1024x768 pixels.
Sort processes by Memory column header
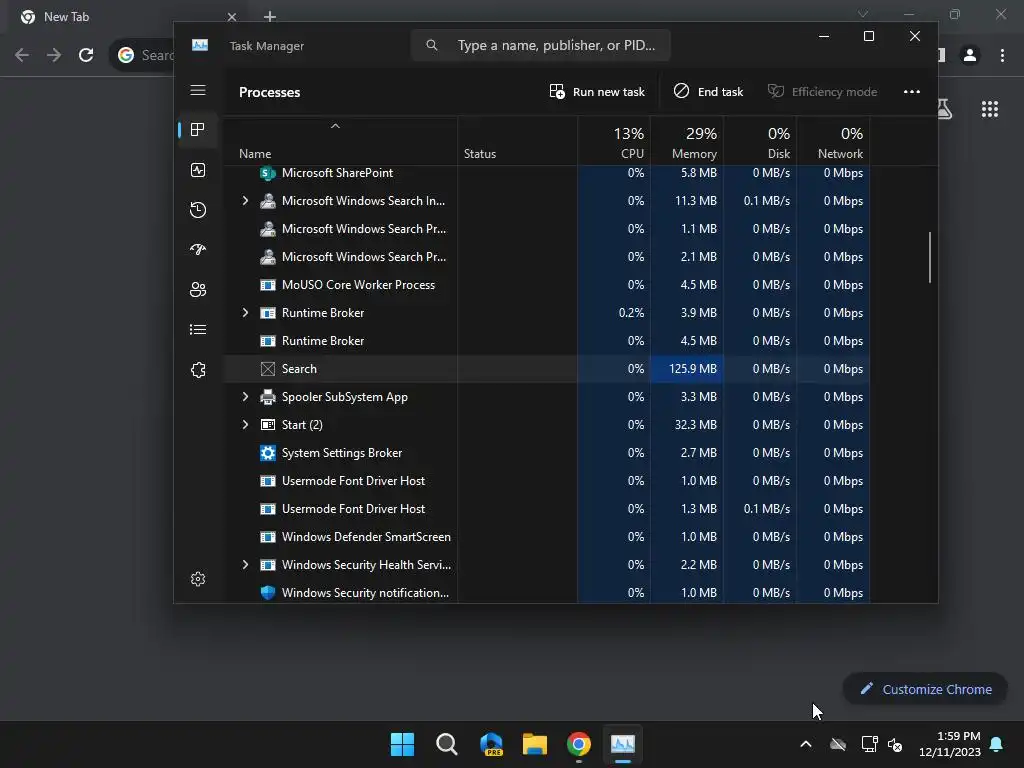click(x=687, y=142)
